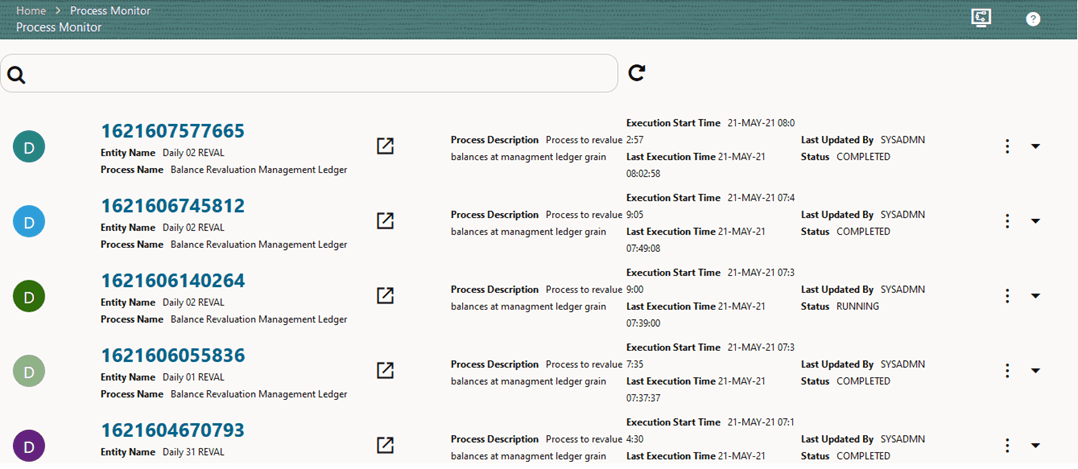Open external link icon for process 1621606745812
Image resolution: width=1078 pixels, height=469 pixels.
coord(386,221)
